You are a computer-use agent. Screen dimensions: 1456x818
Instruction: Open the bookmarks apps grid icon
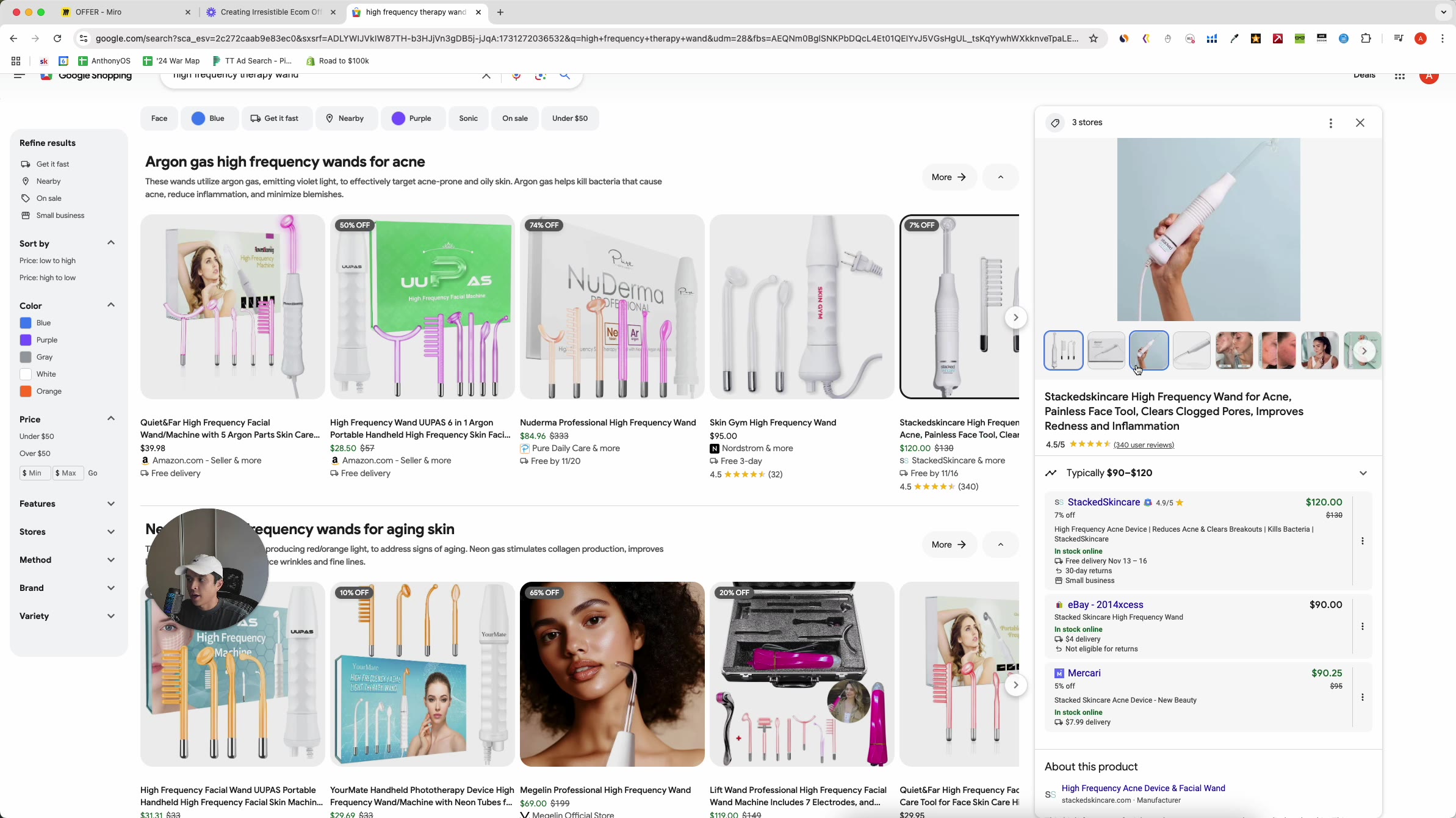click(x=16, y=61)
